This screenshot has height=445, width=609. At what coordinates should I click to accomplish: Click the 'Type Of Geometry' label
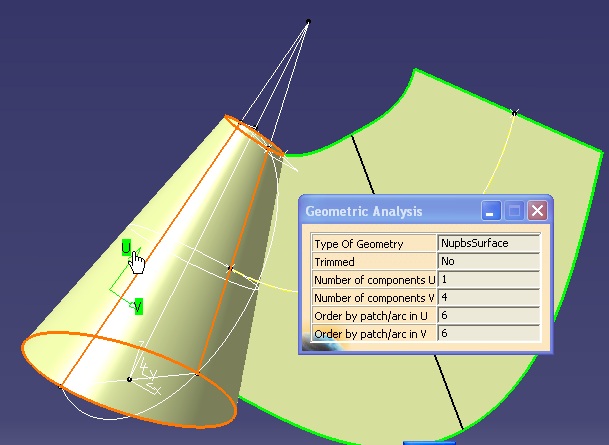click(358, 243)
